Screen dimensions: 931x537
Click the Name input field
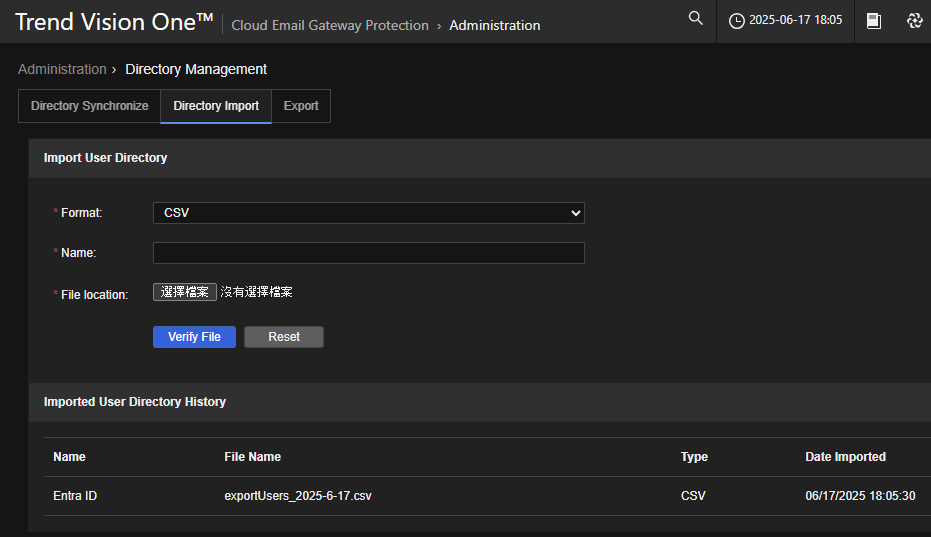(368, 253)
